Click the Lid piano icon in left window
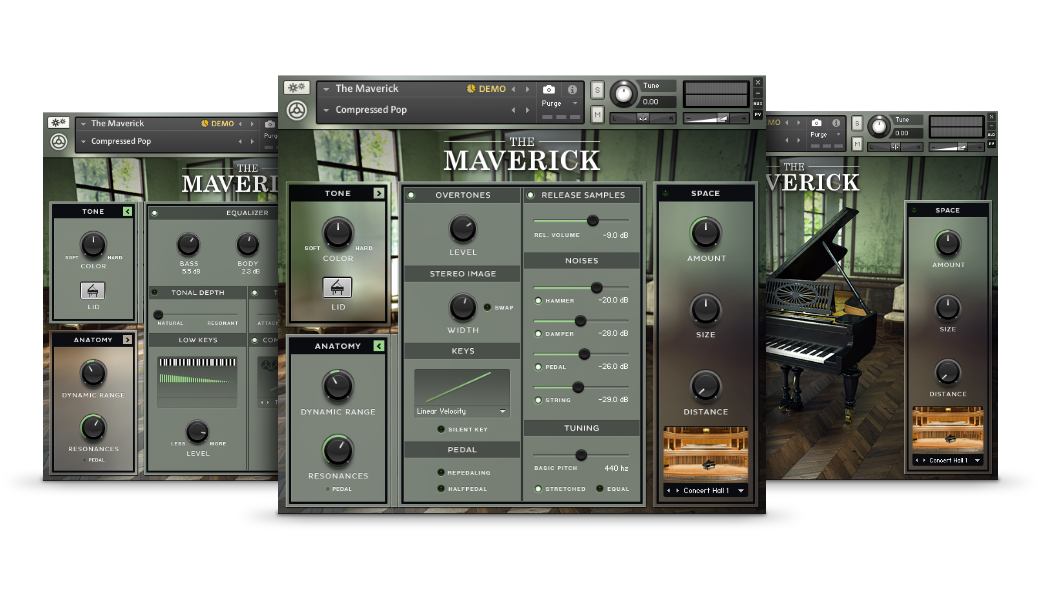1040x600 pixels. [93, 290]
